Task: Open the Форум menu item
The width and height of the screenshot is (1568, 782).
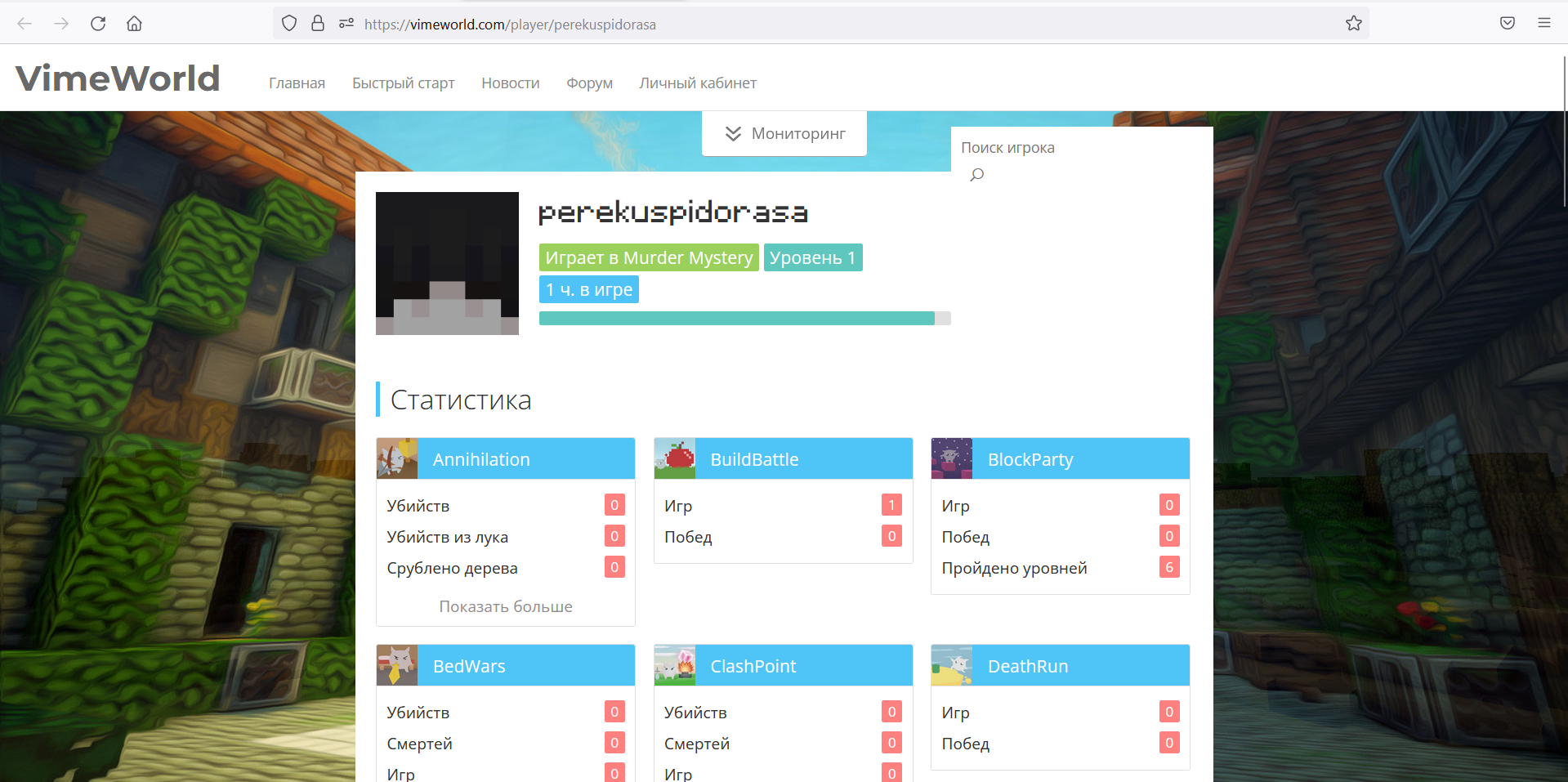Action: click(589, 83)
